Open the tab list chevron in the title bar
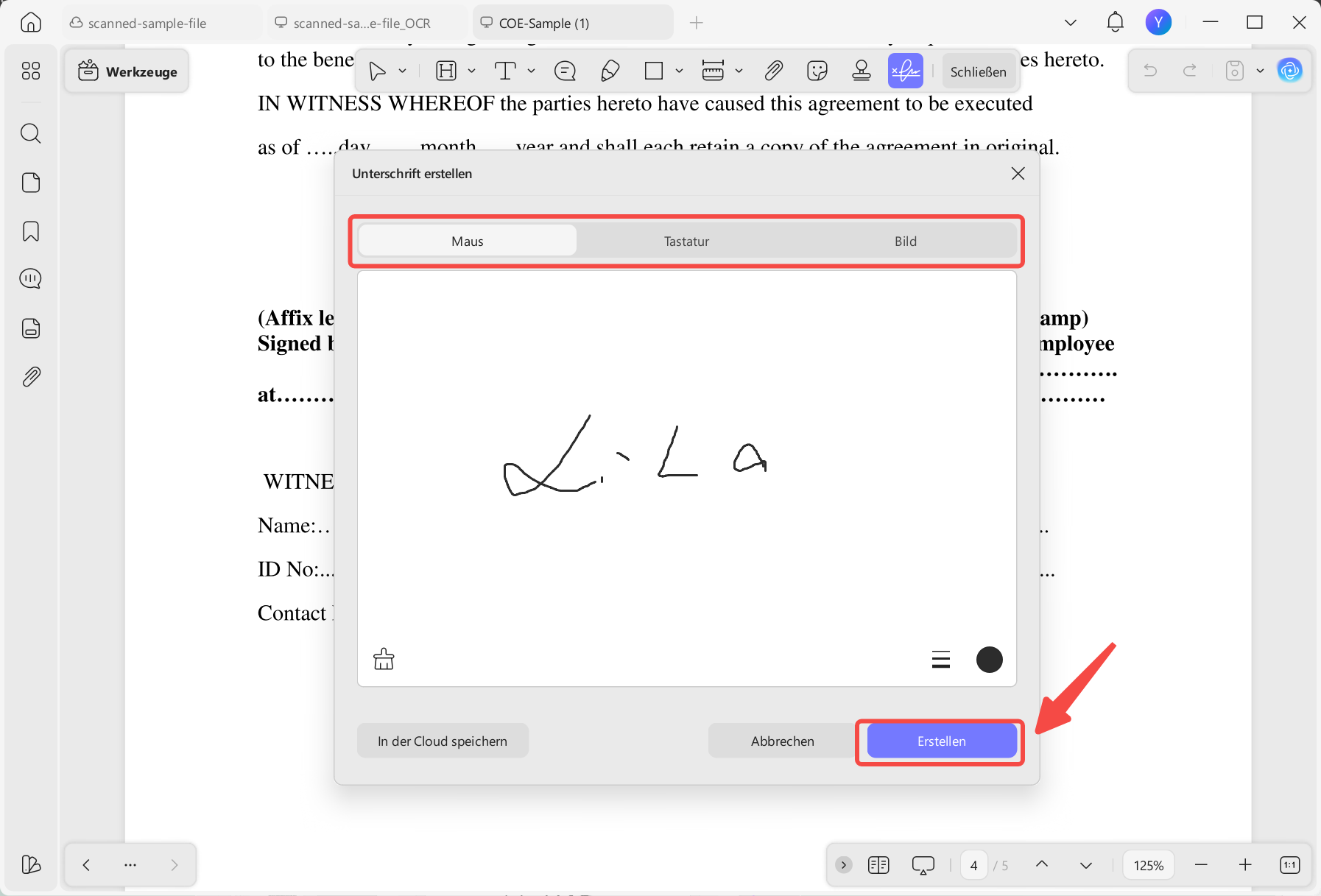Image resolution: width=1321 pixels, height=896 pixels. [x=1071, y=23]
